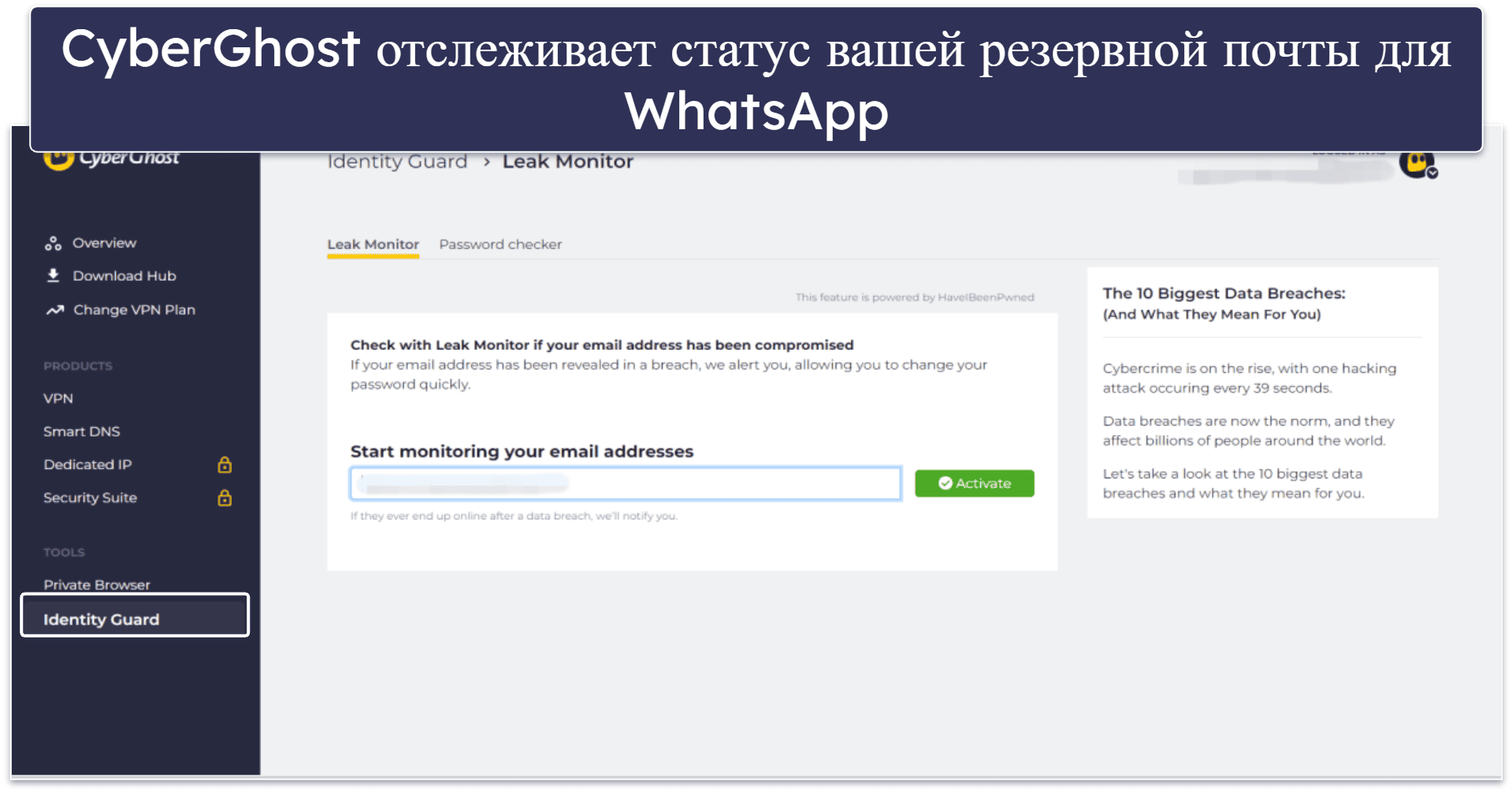The width and height of the screenshot is (1512, 792).
Task: Click the lock icon beside Dedicated IP
Action: coord(225,465)
